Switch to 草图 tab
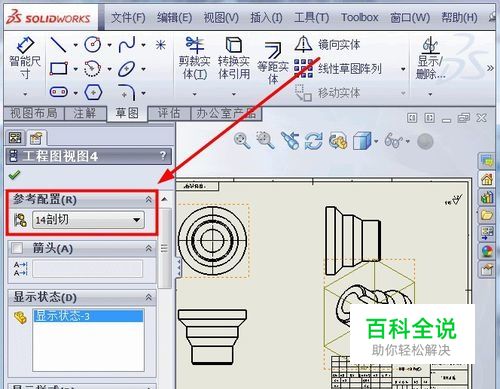The image size is (500, 389). [127, 114]
